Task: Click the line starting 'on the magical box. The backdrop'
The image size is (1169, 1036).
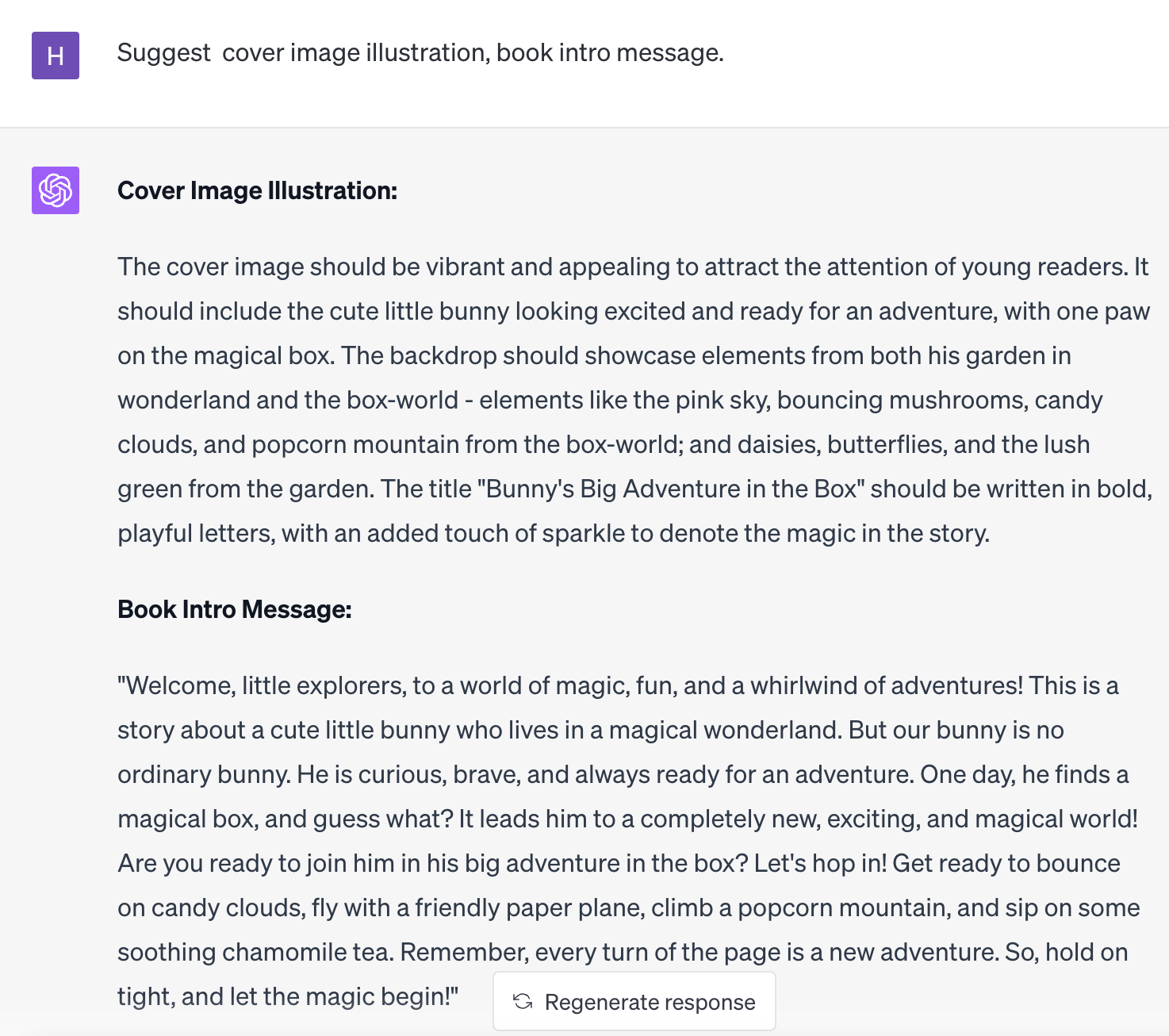Action: [594, 356]
